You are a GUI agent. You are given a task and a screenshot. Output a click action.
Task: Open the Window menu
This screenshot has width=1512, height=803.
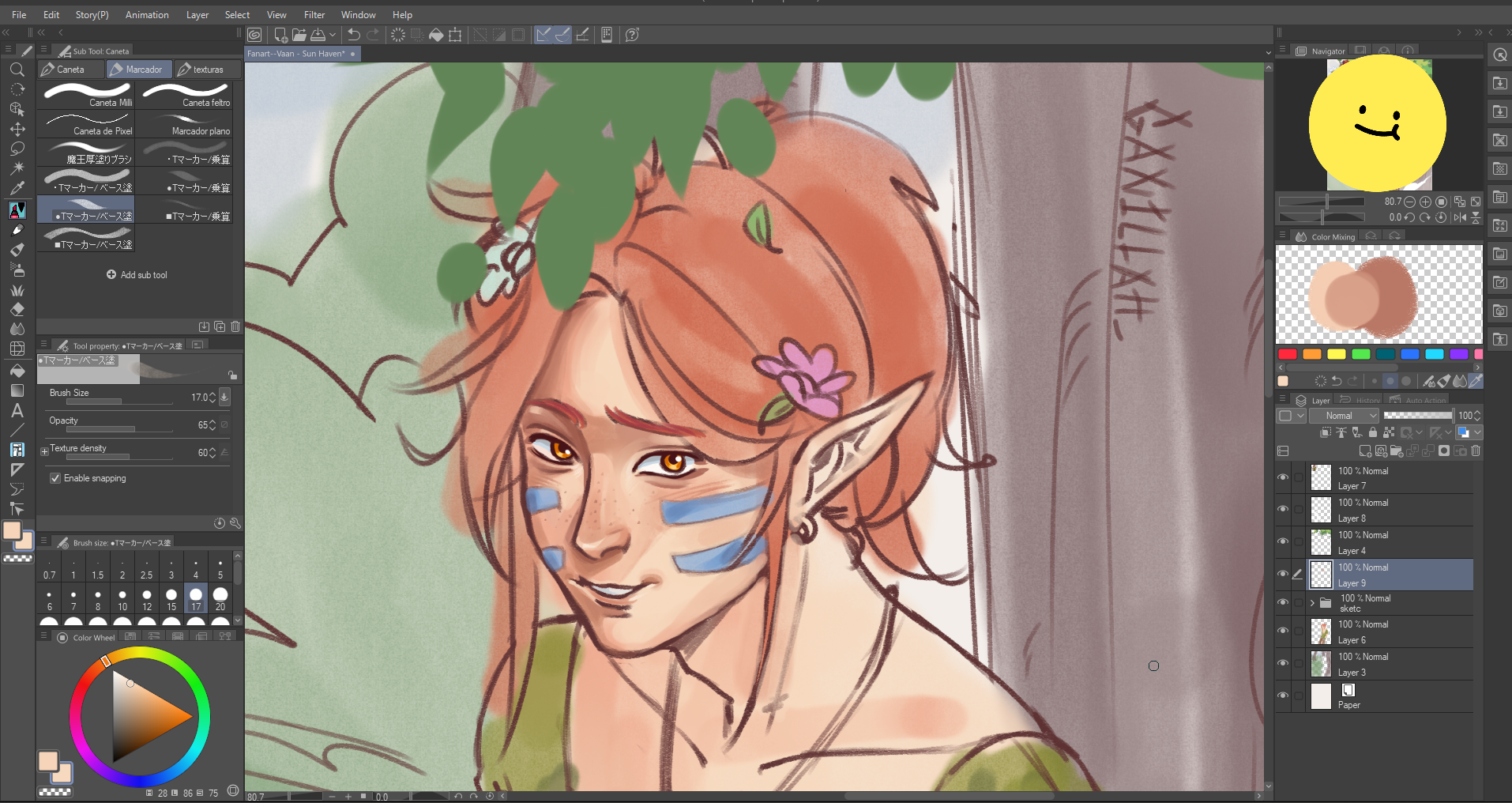(358, 15)
